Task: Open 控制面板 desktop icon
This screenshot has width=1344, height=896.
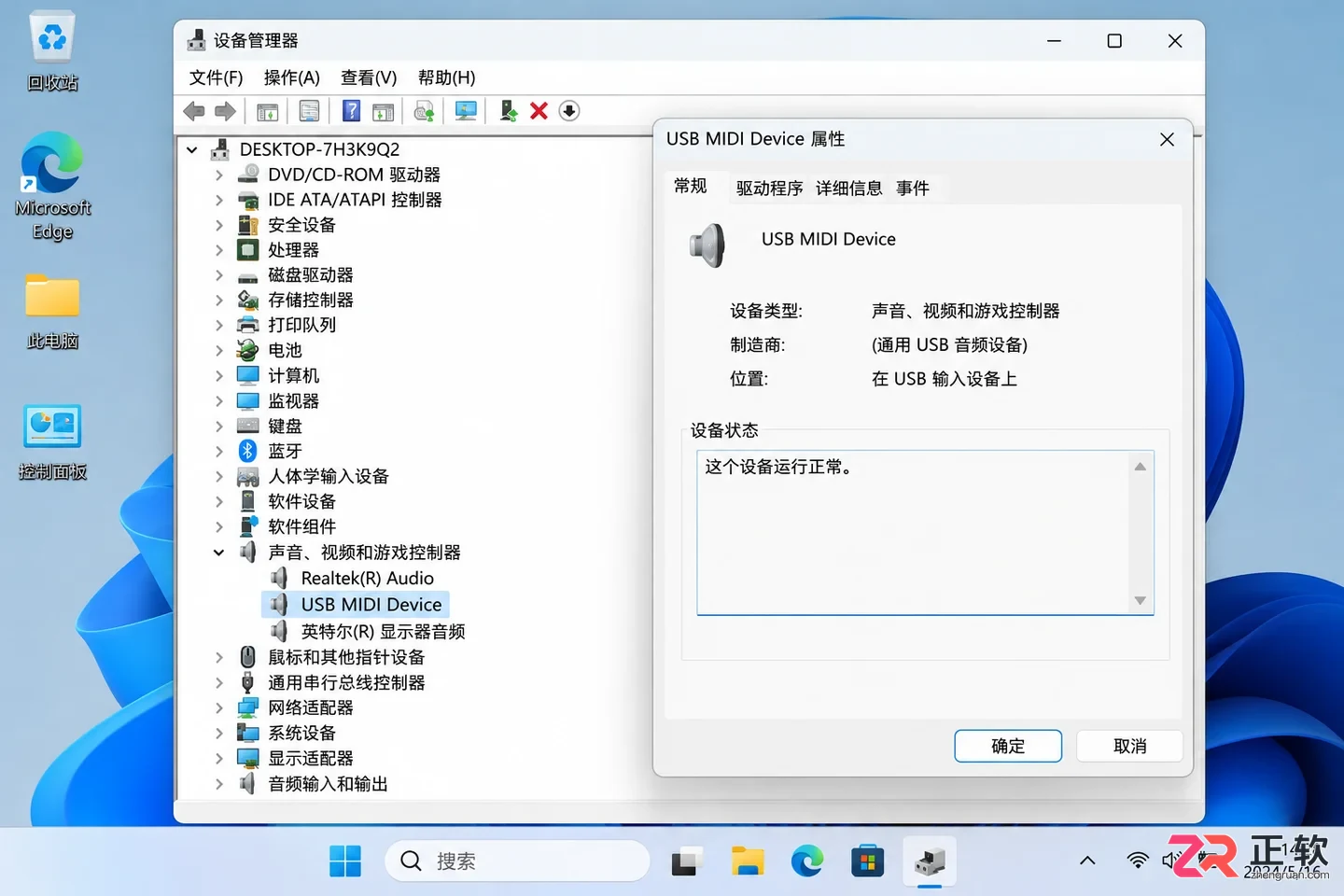Action: coord(52,441)
